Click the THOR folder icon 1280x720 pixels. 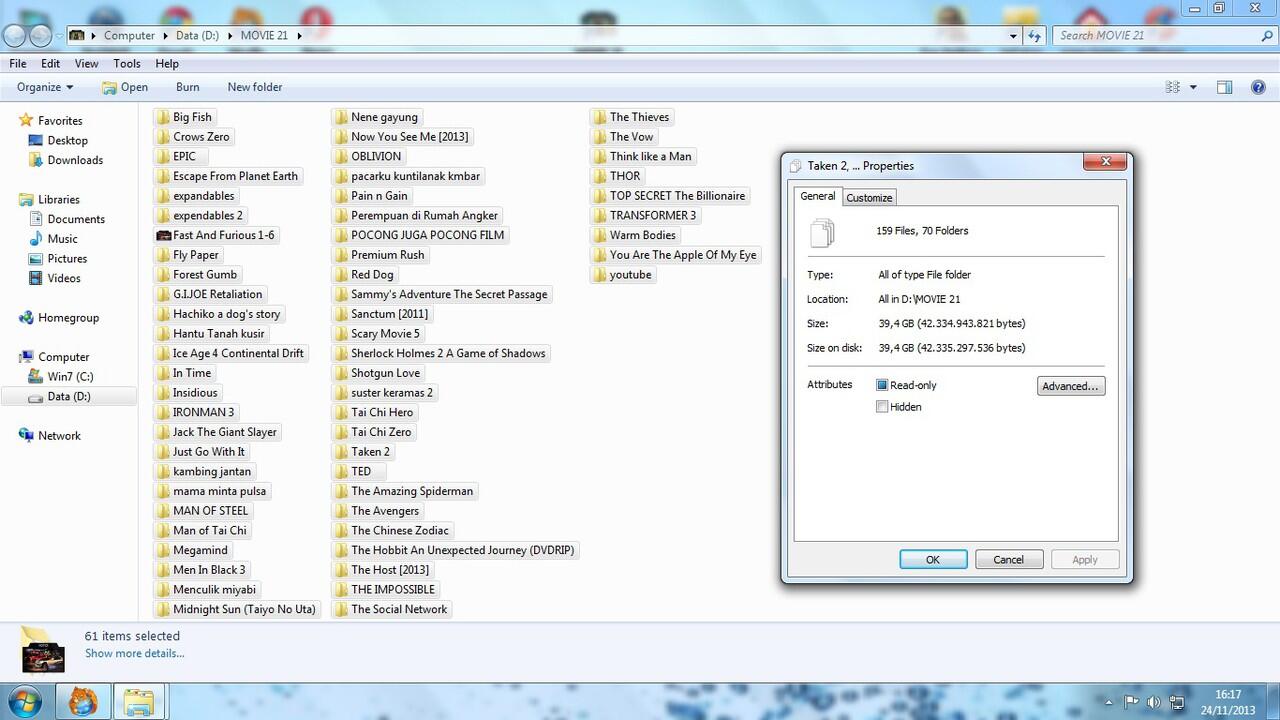[600, 176]
